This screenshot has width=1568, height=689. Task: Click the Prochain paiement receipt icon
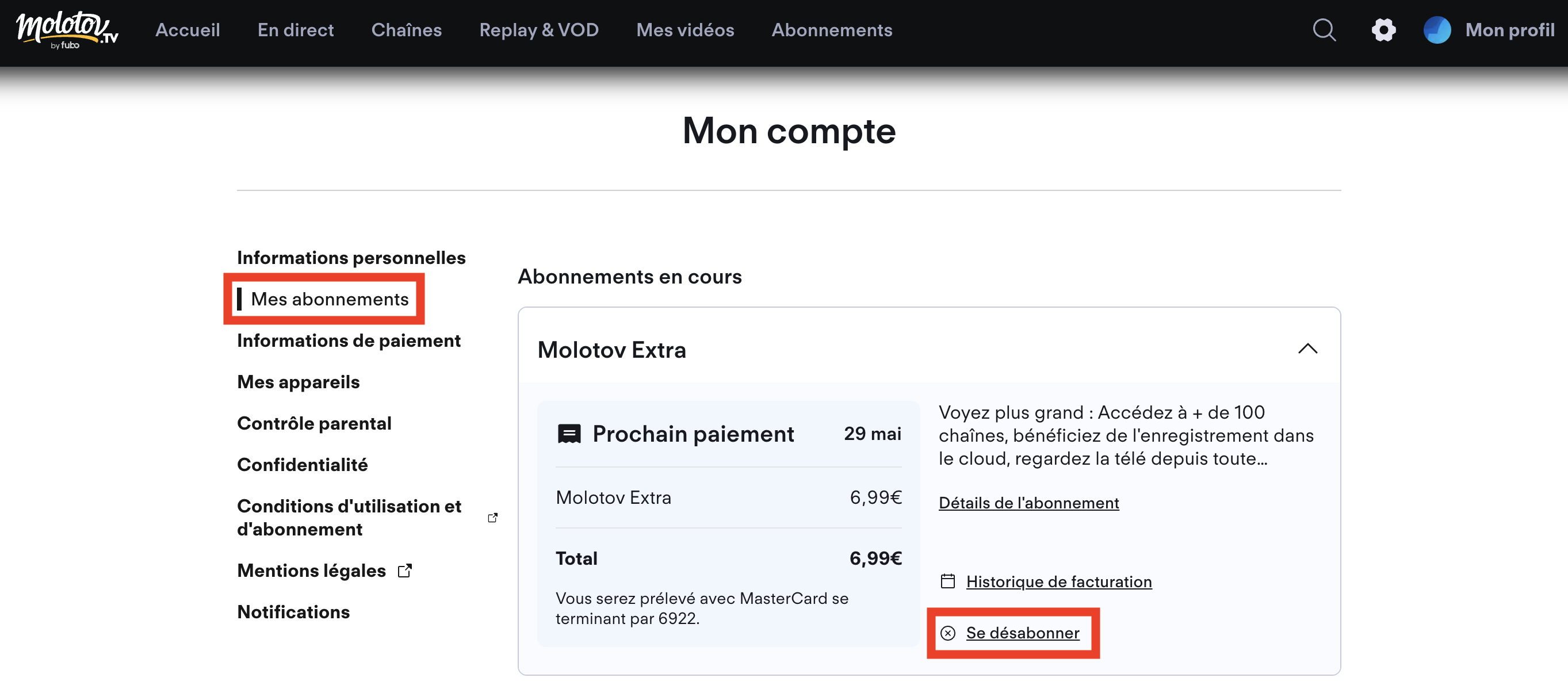[x=569, y=434]
